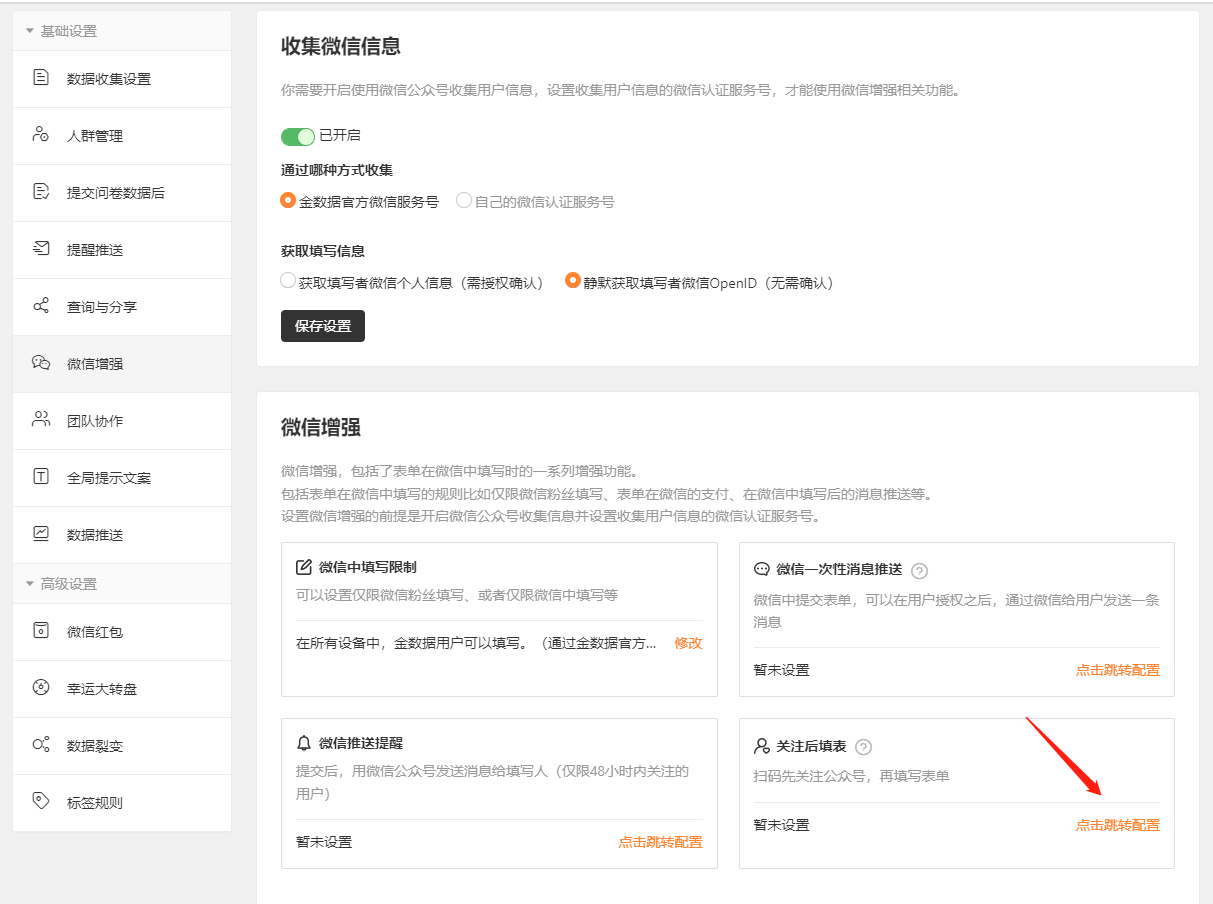The height and width of the screenshot is (904, 1213).
Task: Select 金数据官方微信服务号 radio option
Action: tap(289, 200)
